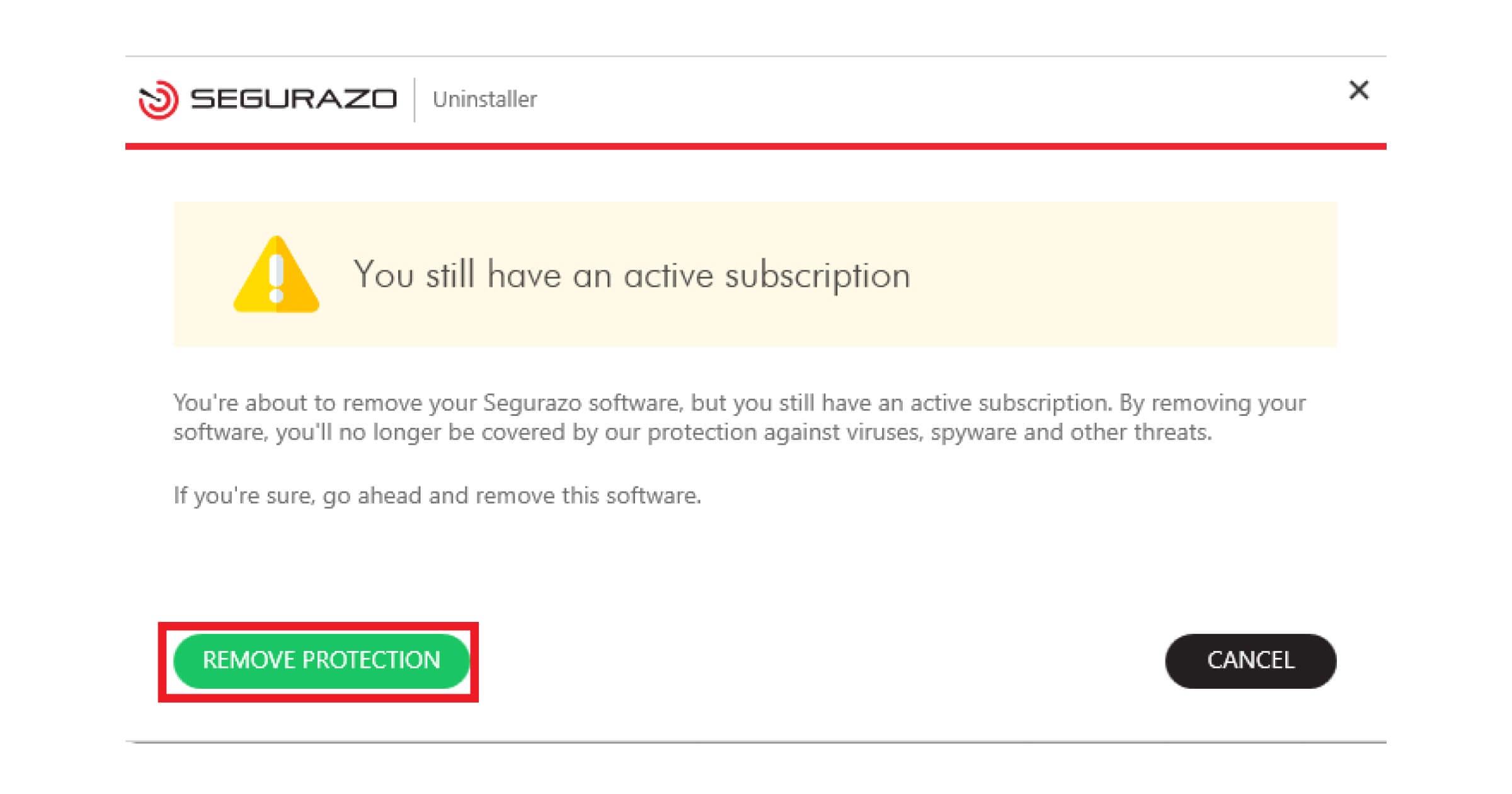Click the yellow warning triangle icon

click(x=276, y=275)
